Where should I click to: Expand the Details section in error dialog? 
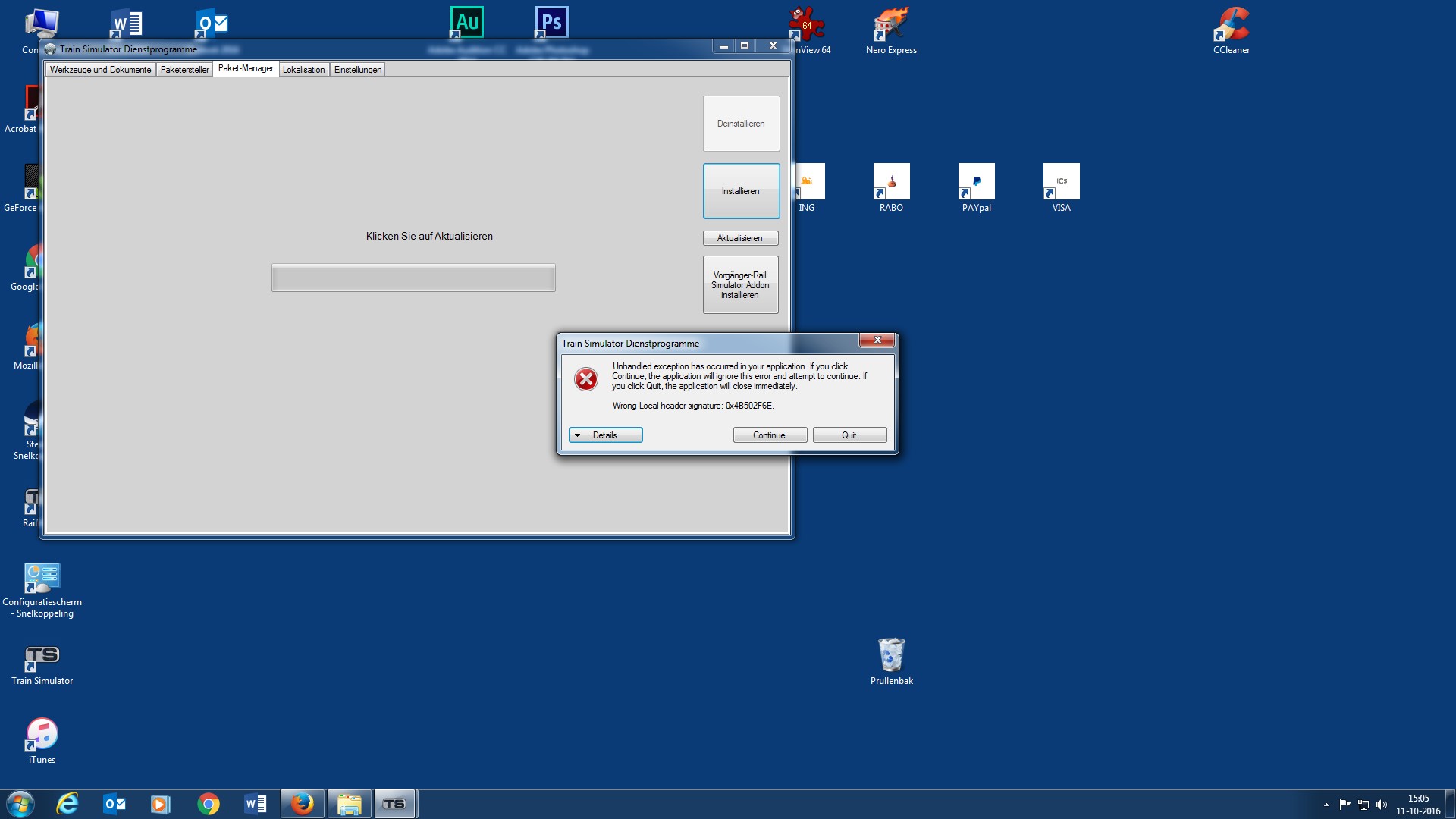click(605, 435)
